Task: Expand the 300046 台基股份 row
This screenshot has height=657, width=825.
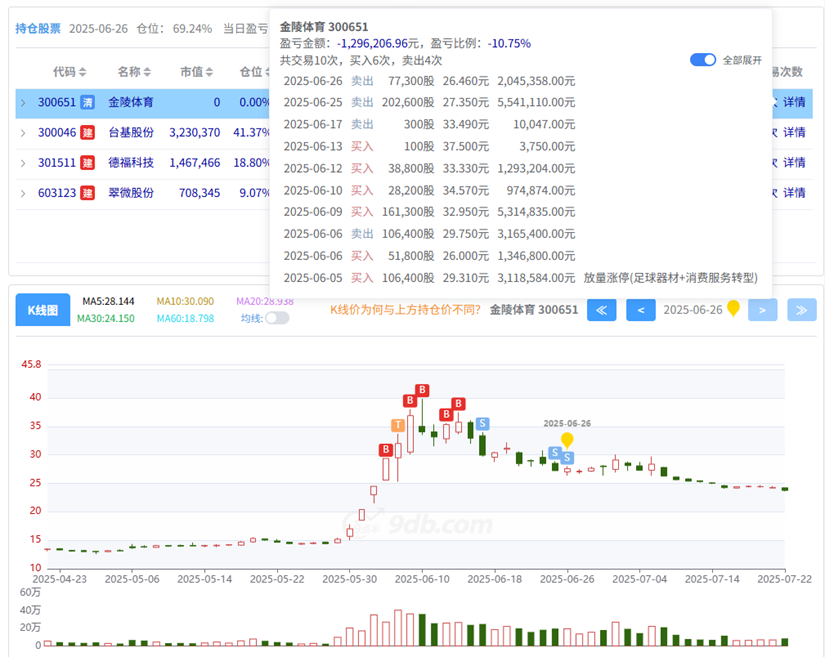Action: pyautogui.click(x=23, y=133)
